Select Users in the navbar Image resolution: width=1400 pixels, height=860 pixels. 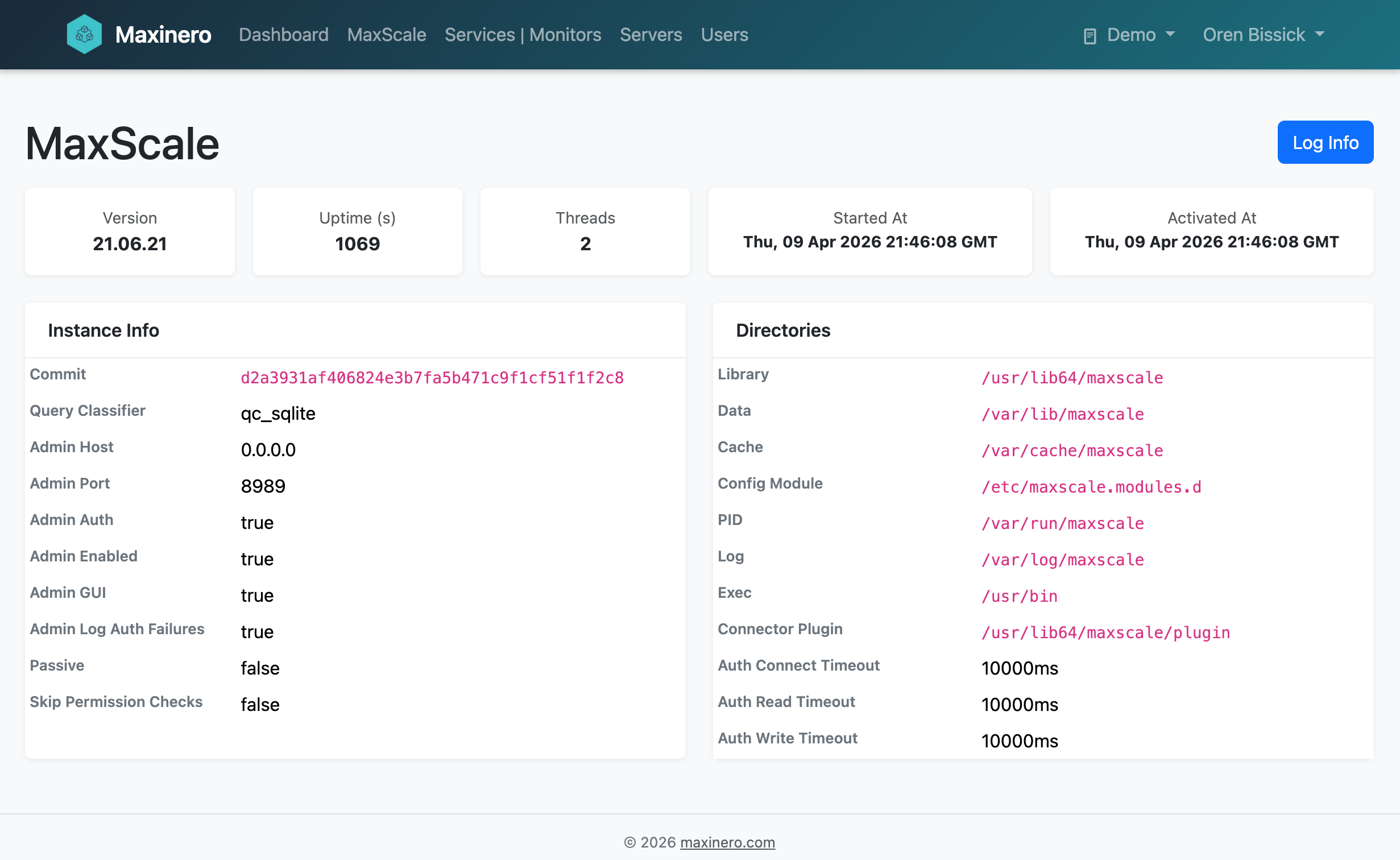pos(724,35)
